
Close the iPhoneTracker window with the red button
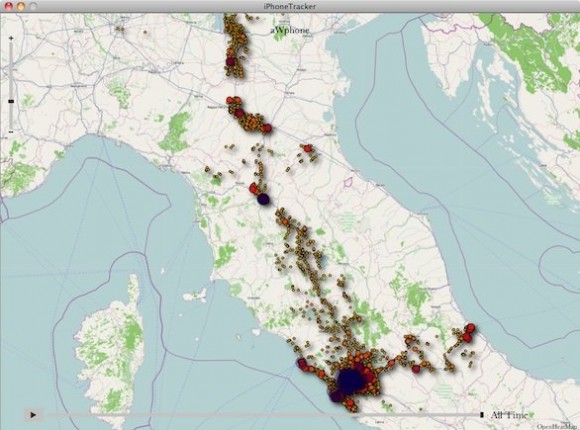(x=9, y=6)
